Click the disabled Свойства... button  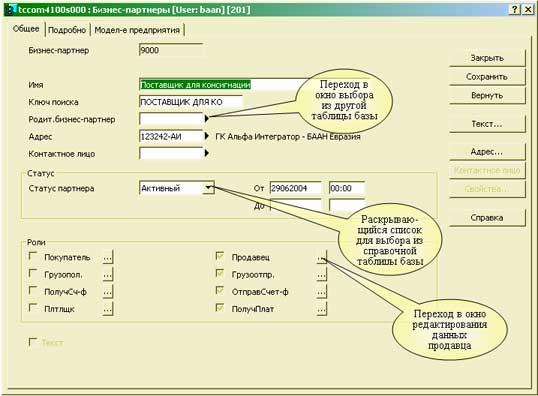[x=487, y=189]
